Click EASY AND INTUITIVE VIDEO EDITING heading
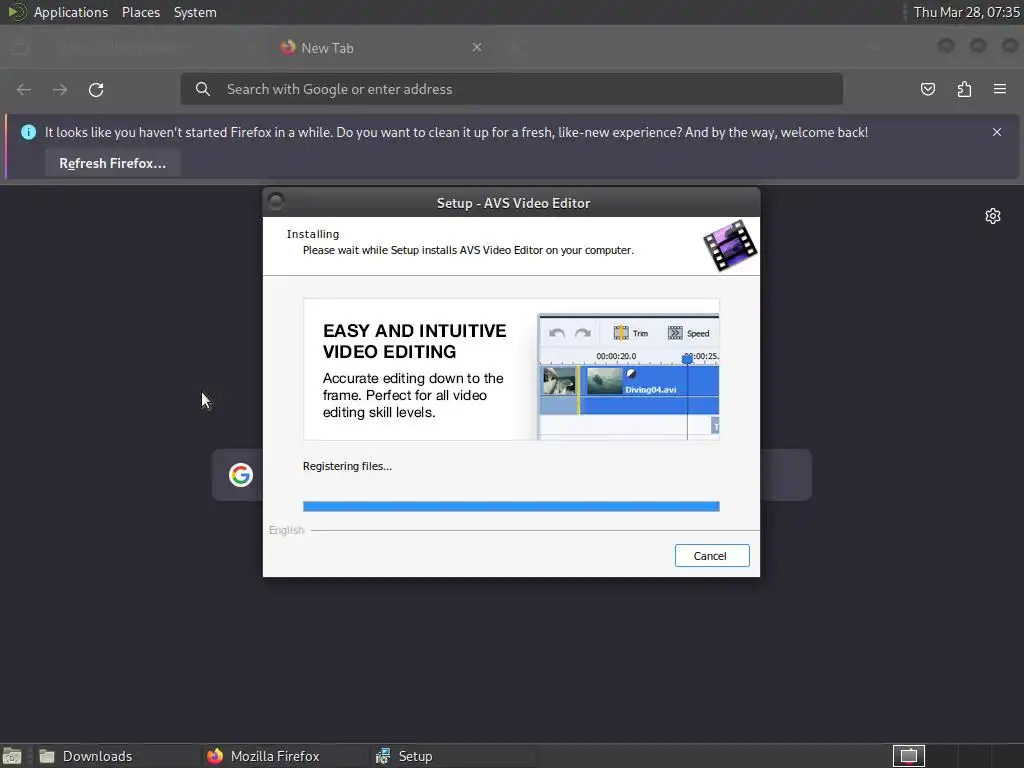 tap(415, 341)
